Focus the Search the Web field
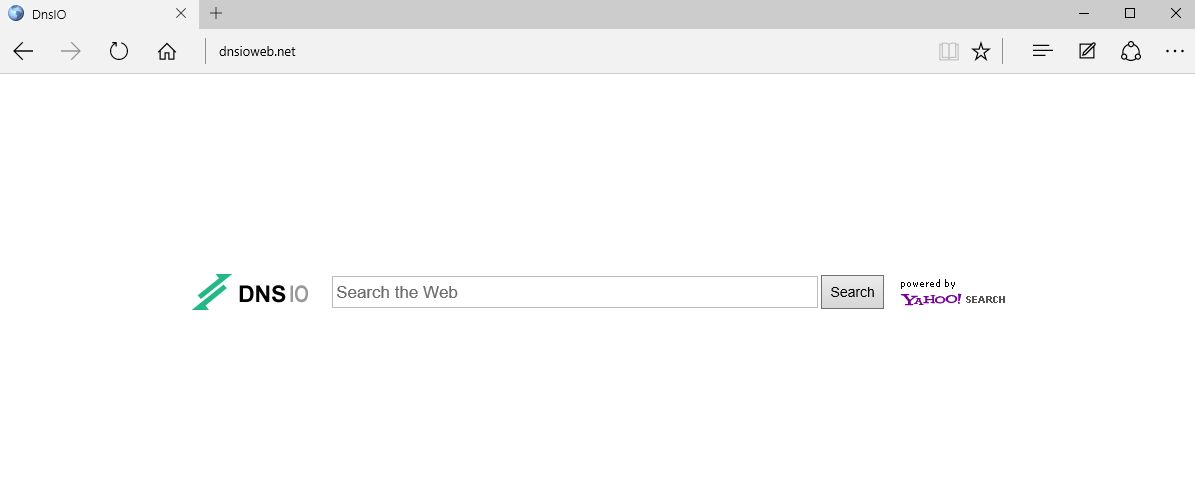The height and width of the screenshot is (492, 1195). (x=574, y=292)
